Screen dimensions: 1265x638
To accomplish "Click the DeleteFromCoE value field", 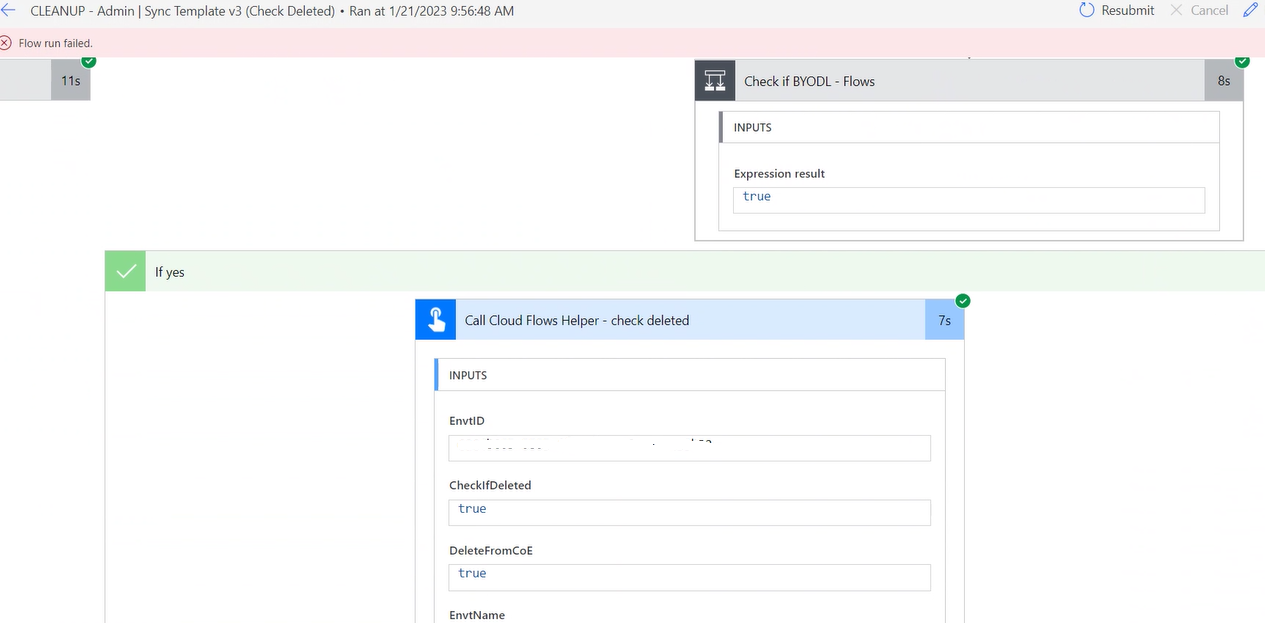I will [690, 577].
